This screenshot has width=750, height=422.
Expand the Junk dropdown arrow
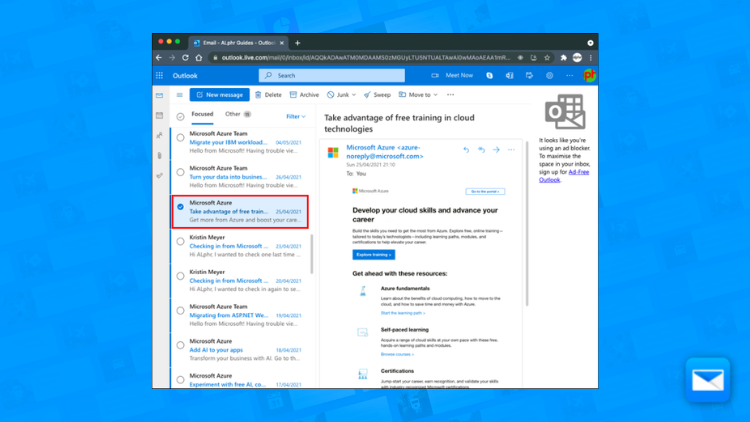[x=354, y=95]
